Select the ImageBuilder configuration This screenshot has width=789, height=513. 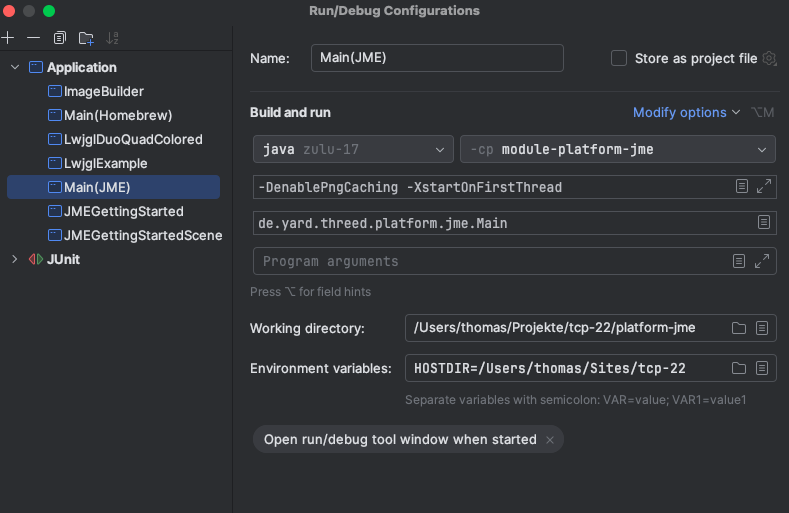tap(103, 92)
